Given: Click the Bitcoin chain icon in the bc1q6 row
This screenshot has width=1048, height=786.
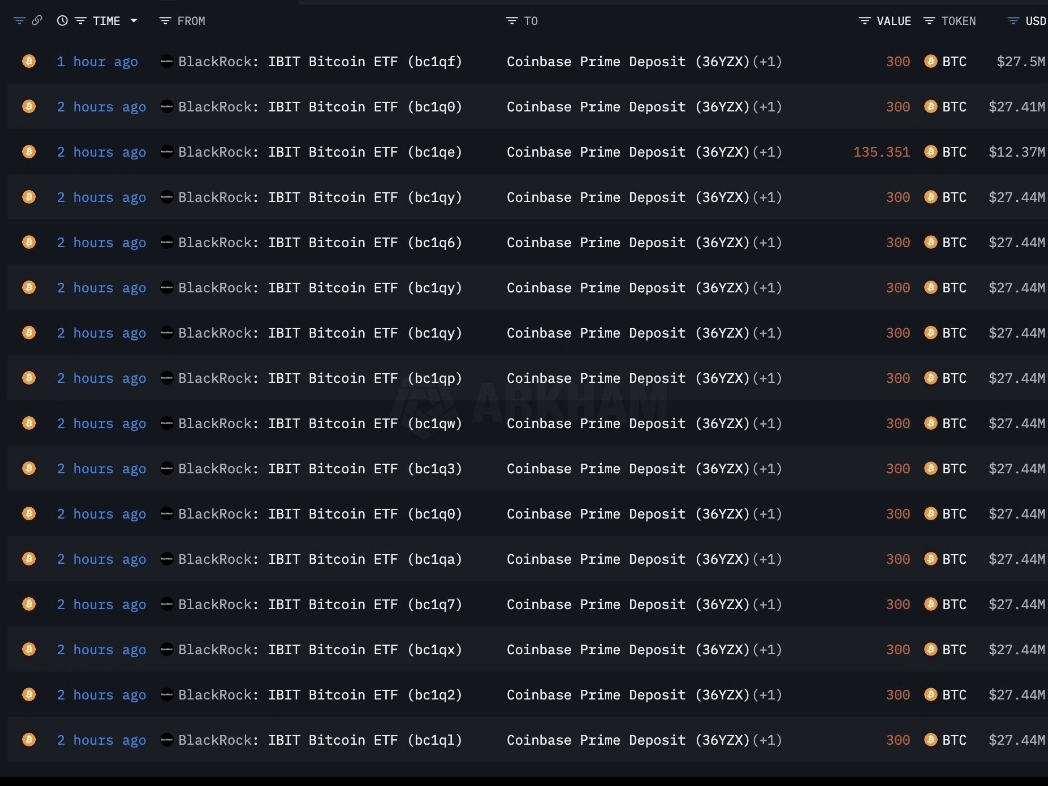Looking at the screenshot, I should (29, 242).
